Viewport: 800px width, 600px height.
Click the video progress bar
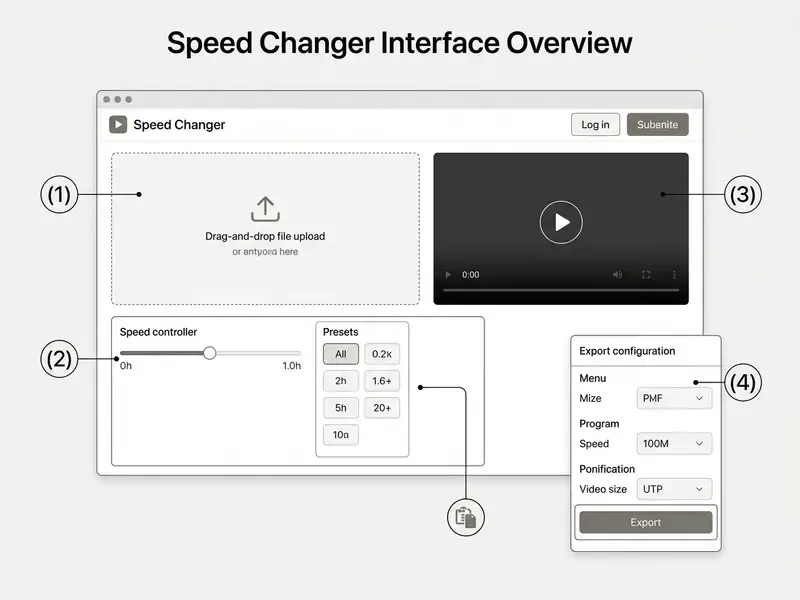561,290
